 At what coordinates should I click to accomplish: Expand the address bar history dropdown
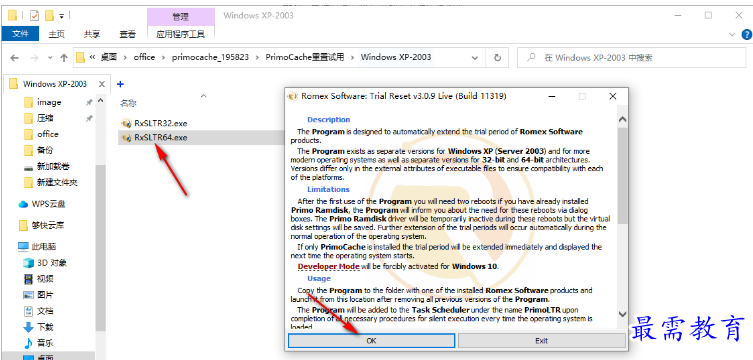pos(474,58)
